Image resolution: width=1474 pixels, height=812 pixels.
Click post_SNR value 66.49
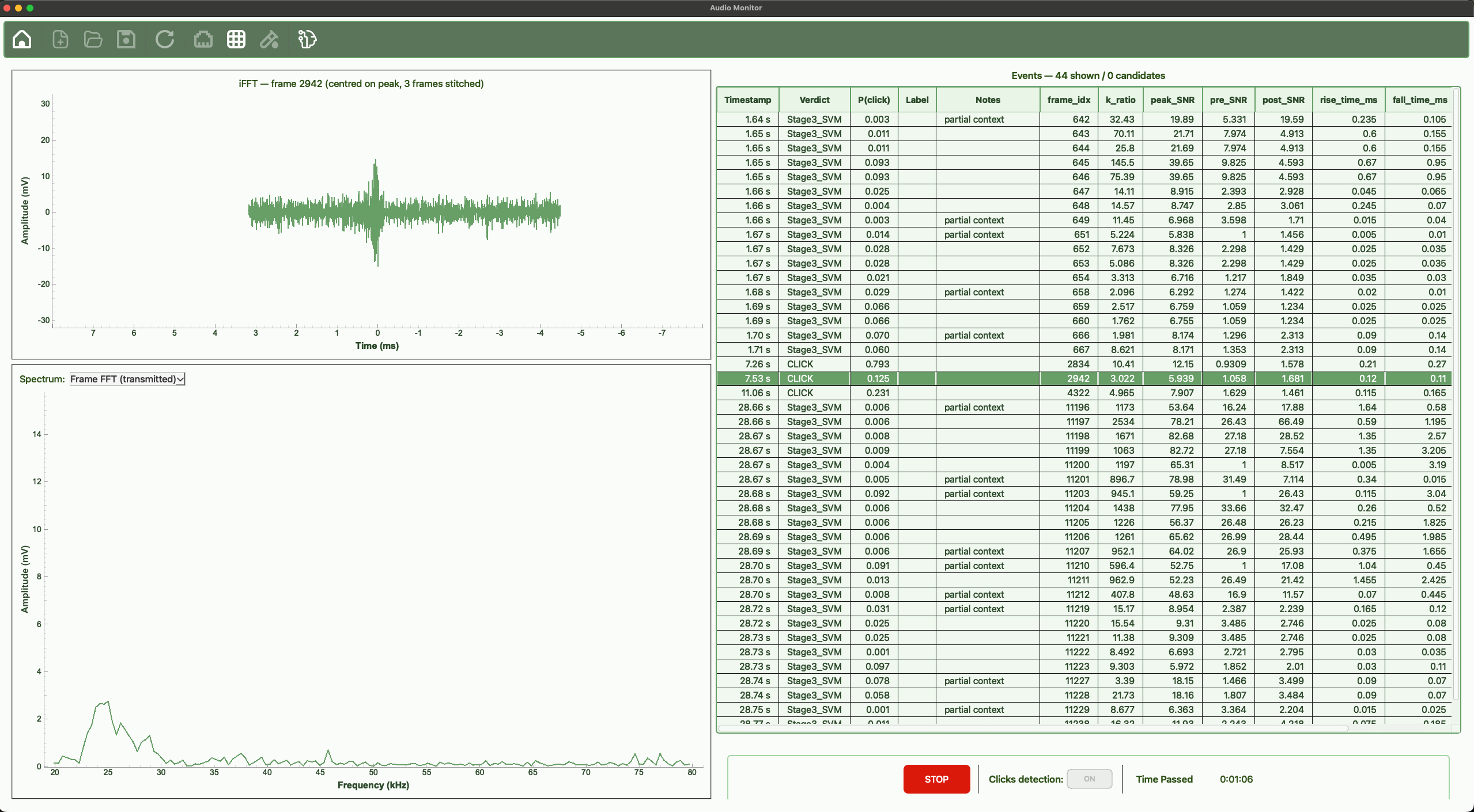pos(1284,422)
